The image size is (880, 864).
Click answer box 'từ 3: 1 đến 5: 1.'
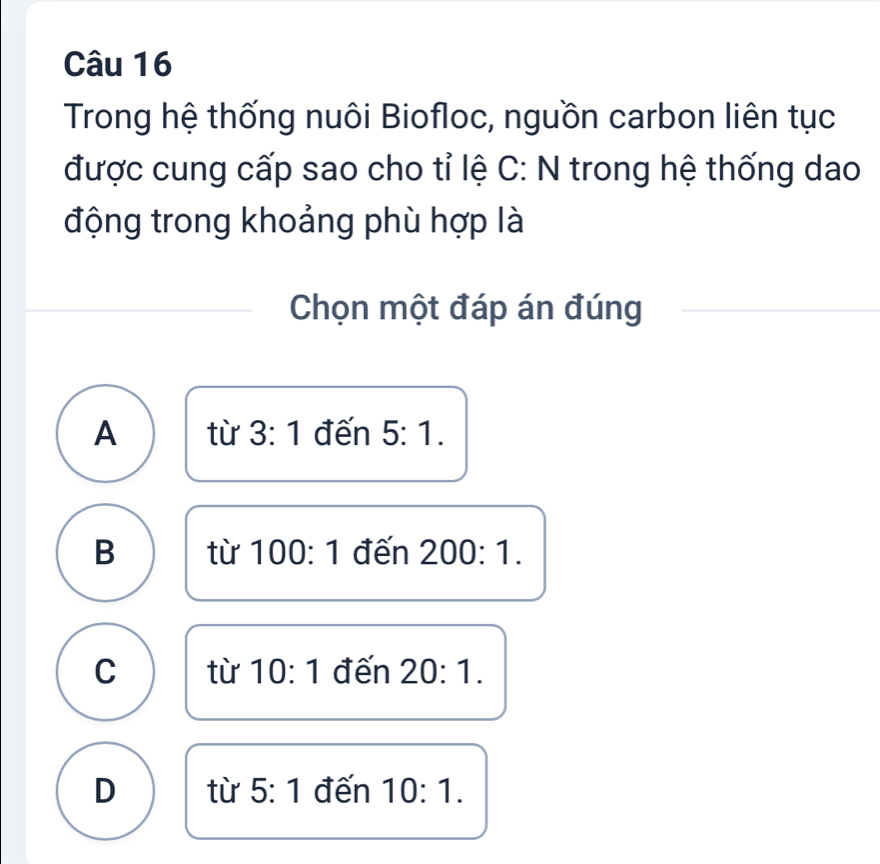click(327, 434)
